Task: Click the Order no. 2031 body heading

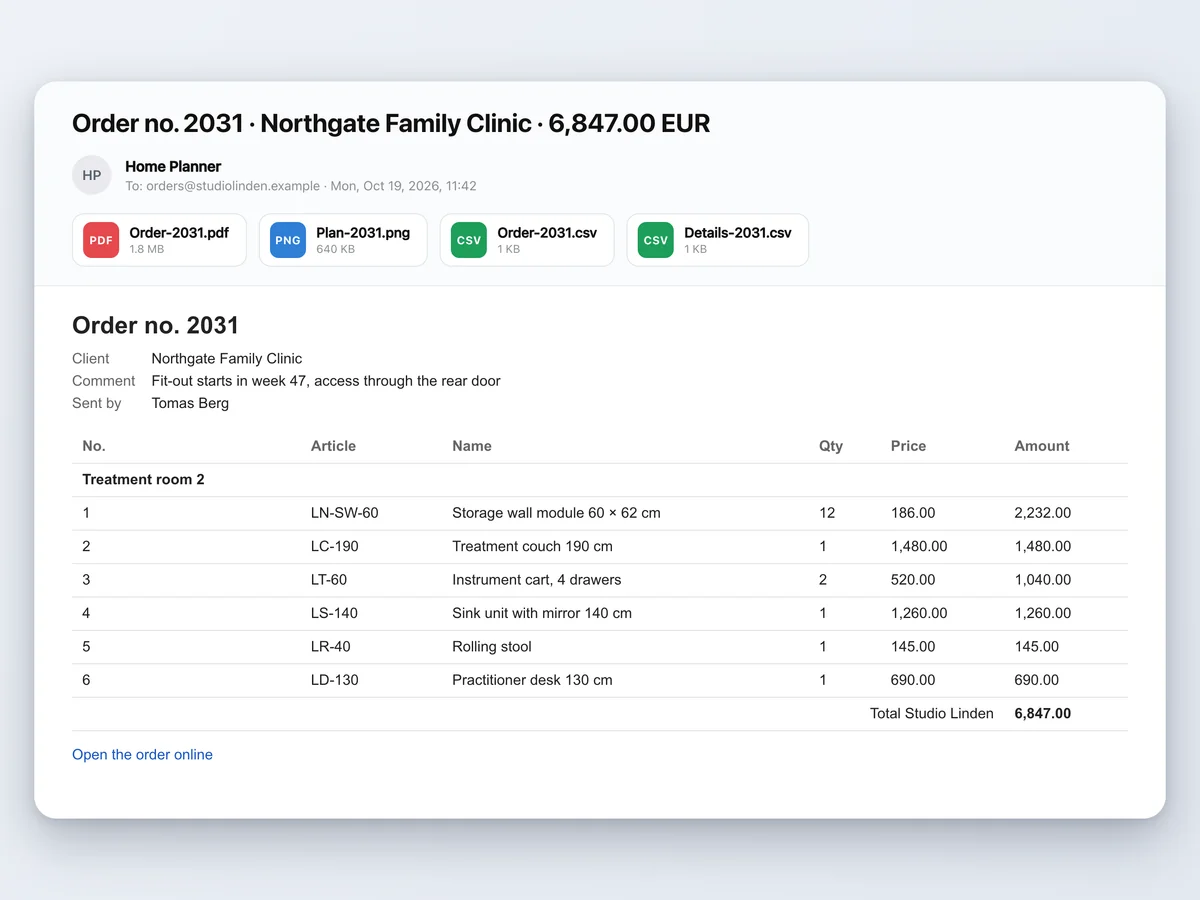Action: pyautogui.click(x=156, y=325)
